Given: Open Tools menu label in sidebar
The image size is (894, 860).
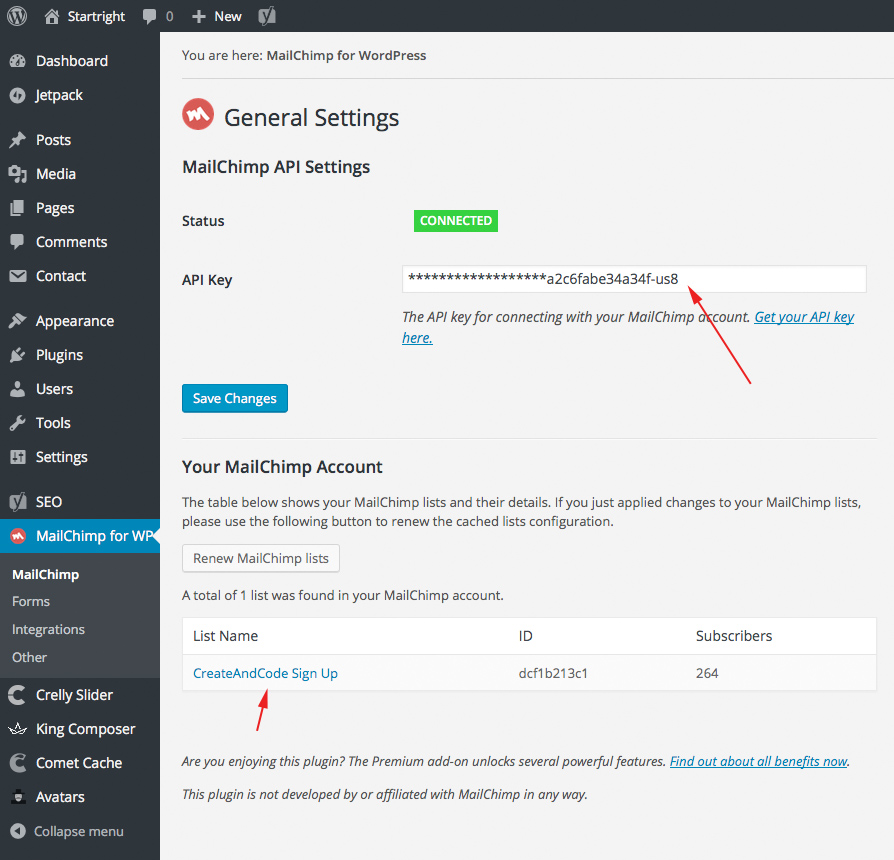Looking at the screenshot, I should click(x=53, y=423).
